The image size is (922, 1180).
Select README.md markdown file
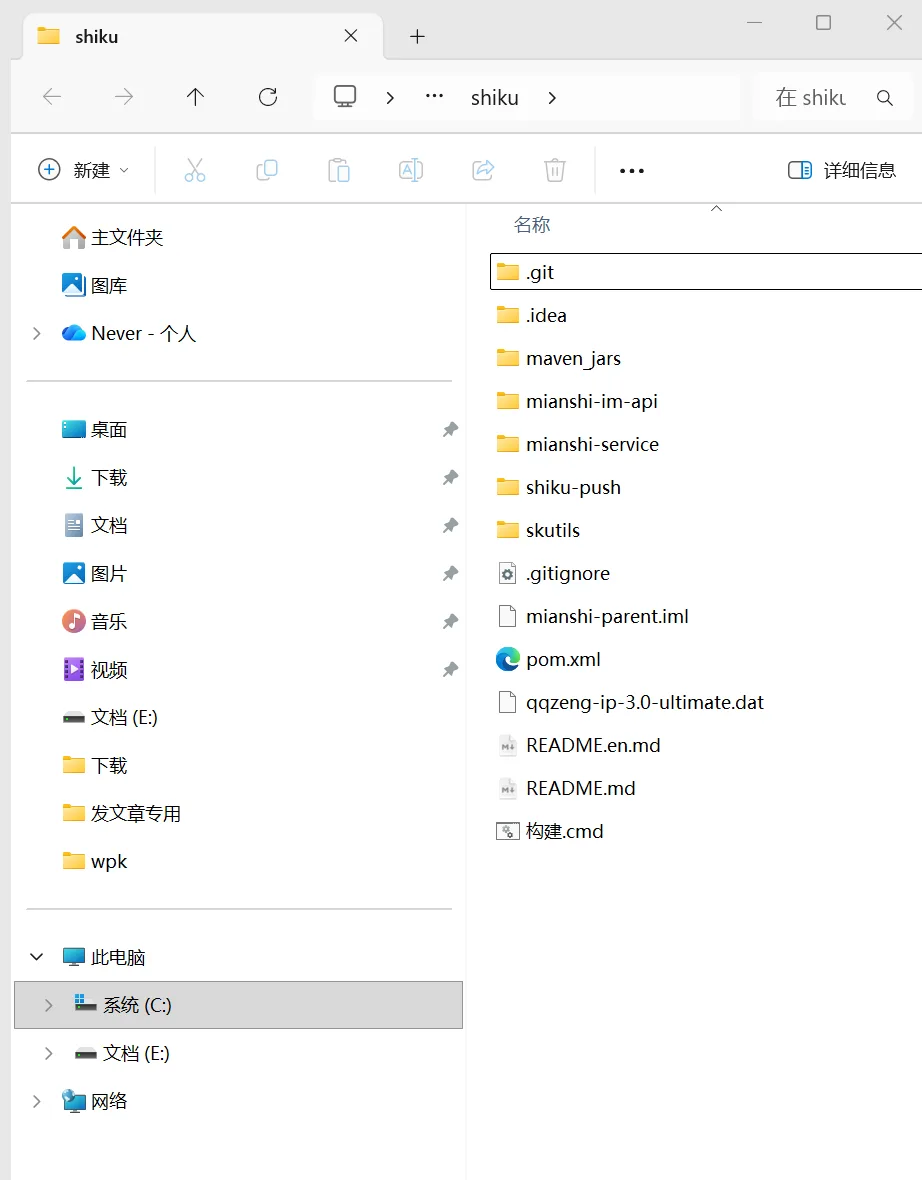pos(566,788)
